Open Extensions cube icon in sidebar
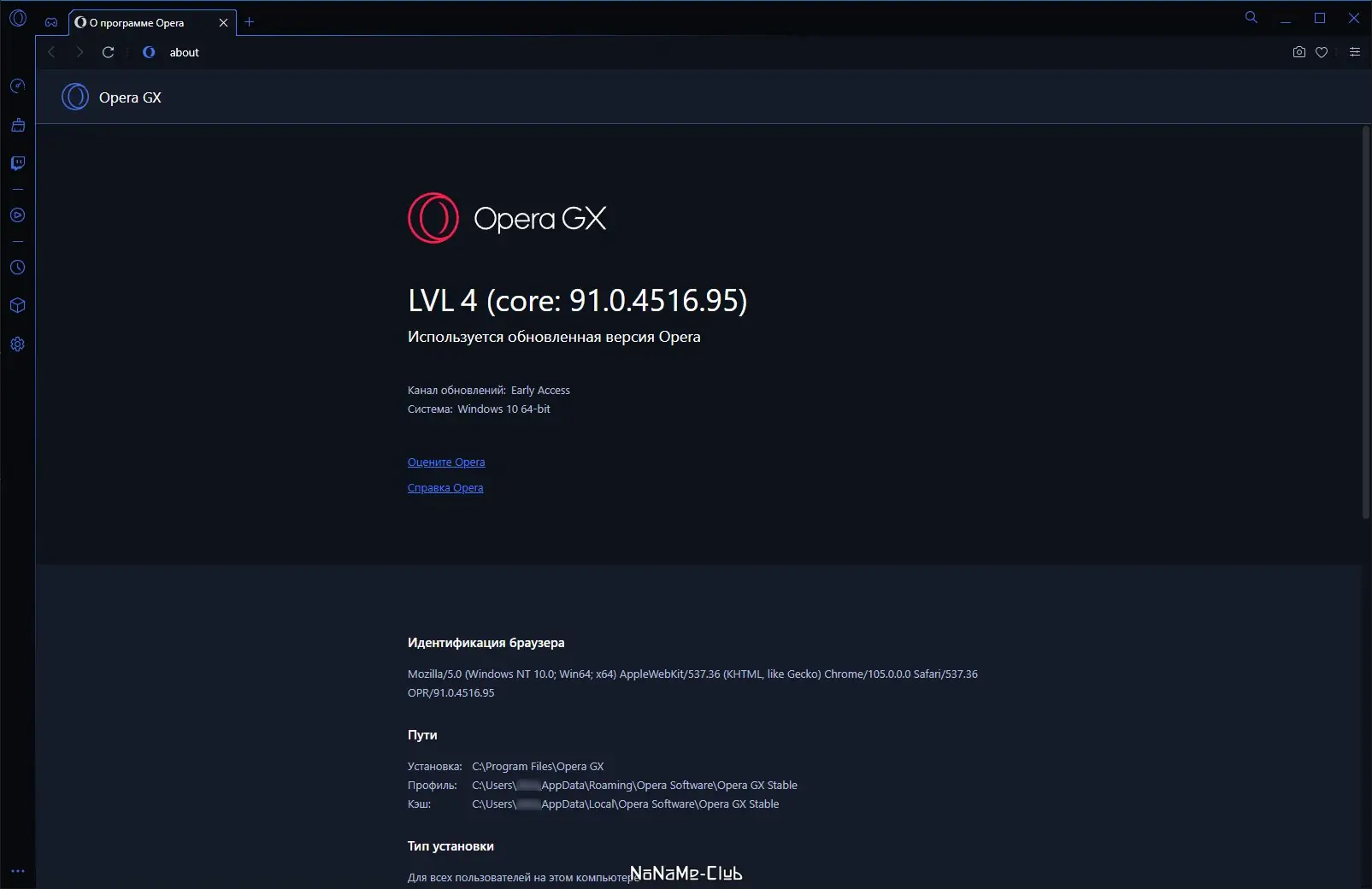This screenshot has width=1372, height=889. [18, 306]
